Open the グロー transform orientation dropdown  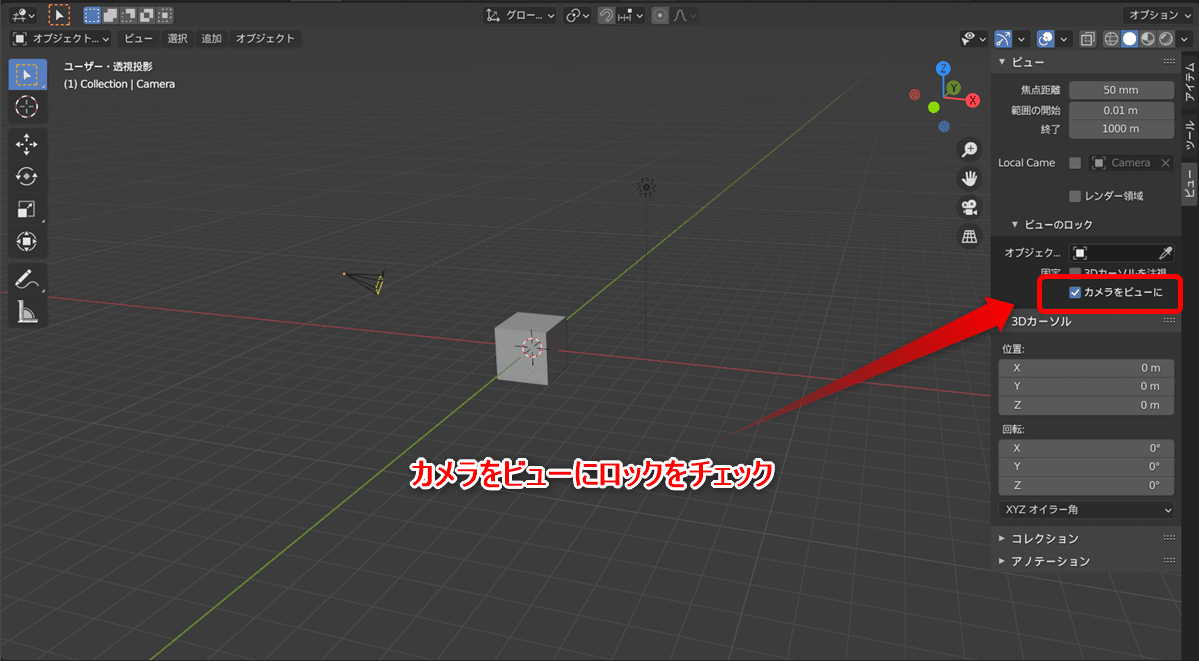[x=520, y=15]
